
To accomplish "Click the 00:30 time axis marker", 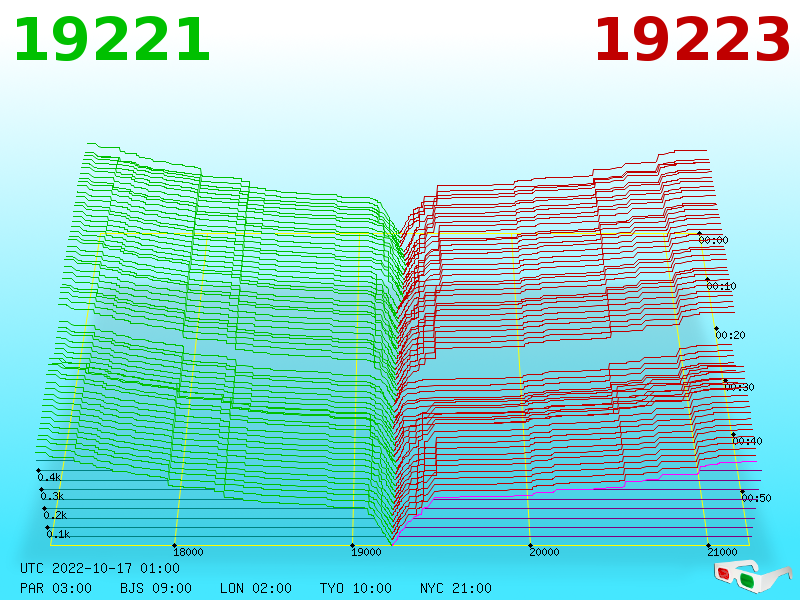I will [x=739, y=387].
